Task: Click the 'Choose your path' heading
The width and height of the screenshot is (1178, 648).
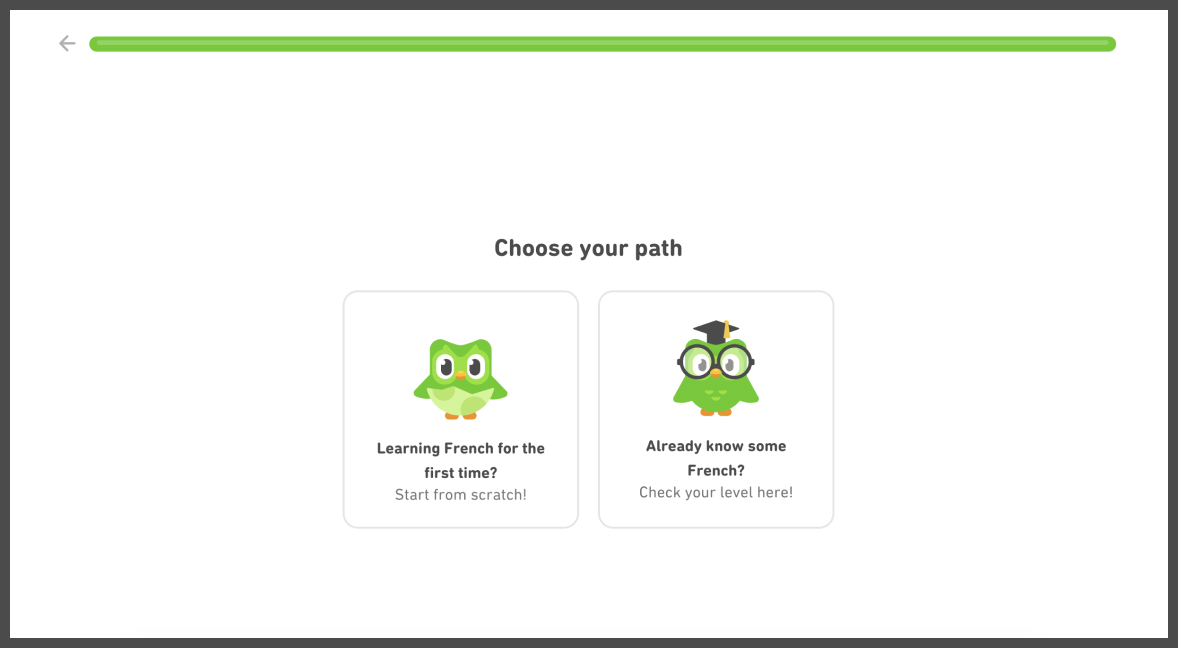Action: coord(588,248)
